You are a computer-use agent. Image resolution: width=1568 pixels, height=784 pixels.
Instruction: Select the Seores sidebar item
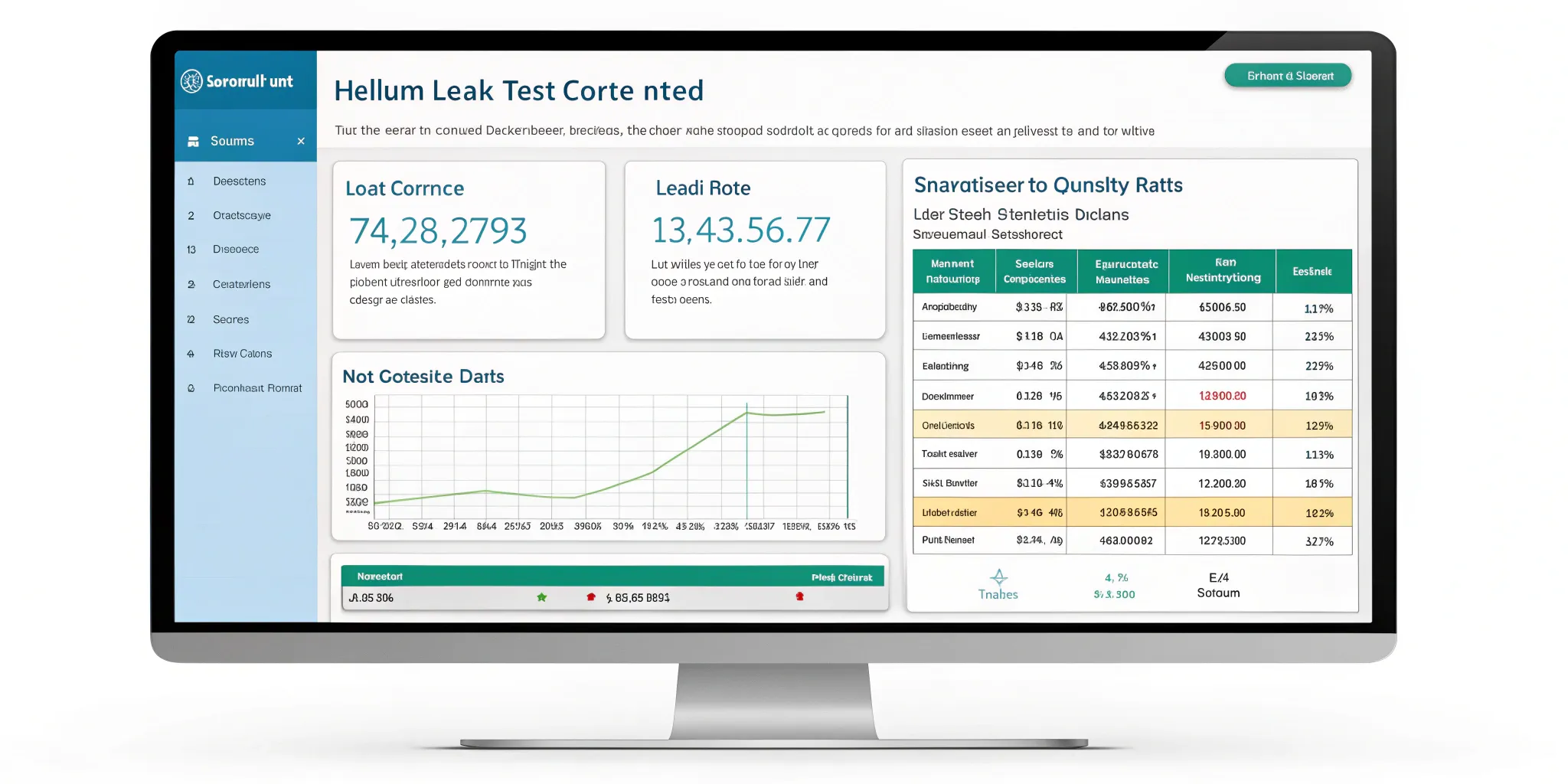(230, 320)
